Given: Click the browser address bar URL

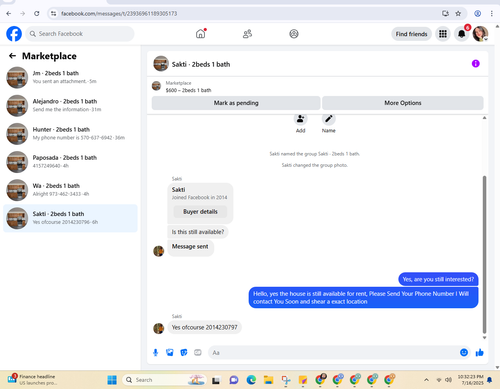Looking at the screenshot, I should click(x=119, y=14).
